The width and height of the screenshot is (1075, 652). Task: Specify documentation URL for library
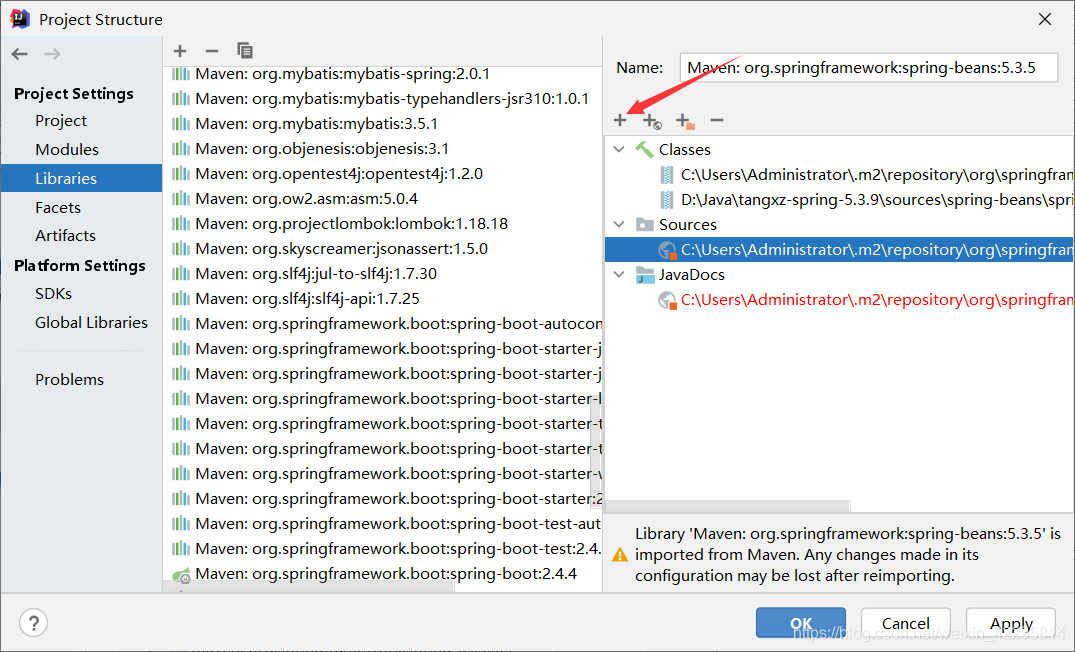point(652,121)
